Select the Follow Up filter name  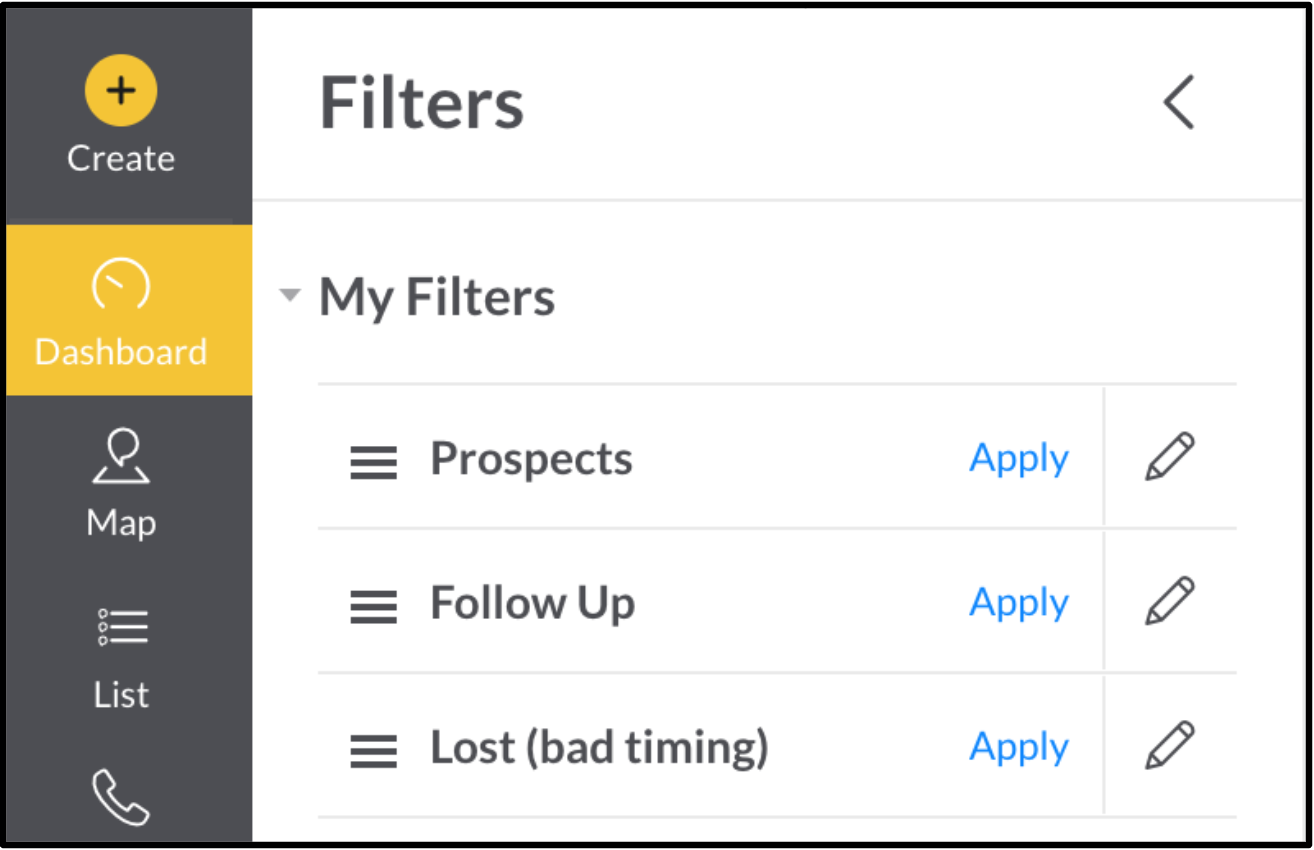[532, 603]
